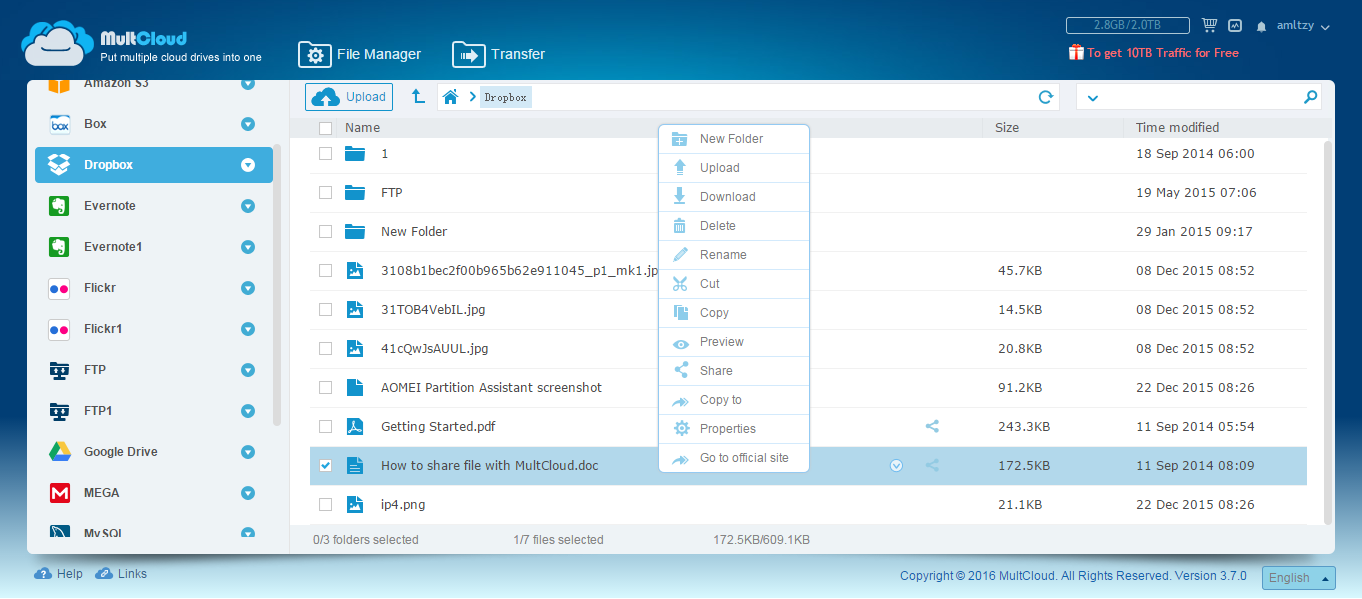The width and height of the screenshot is (1362, 599).
Task: Check the box for folder 1
Action: (325, 153)
